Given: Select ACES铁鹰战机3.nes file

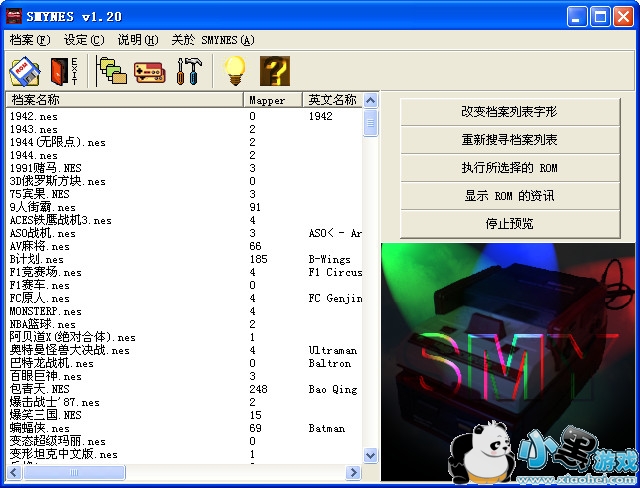Looking at the screenshot, I should (x=60, y=220).
